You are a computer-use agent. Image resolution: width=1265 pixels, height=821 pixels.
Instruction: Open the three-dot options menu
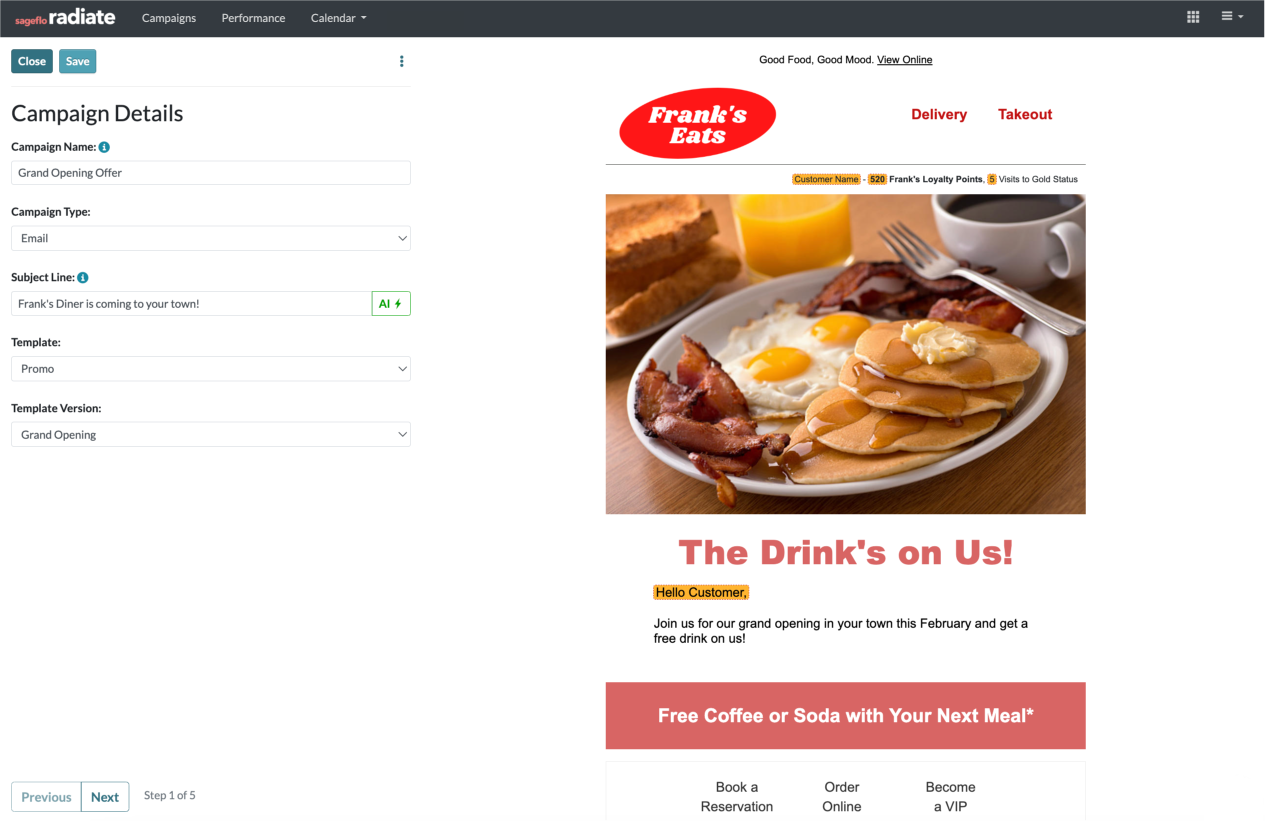pos(402,61)
